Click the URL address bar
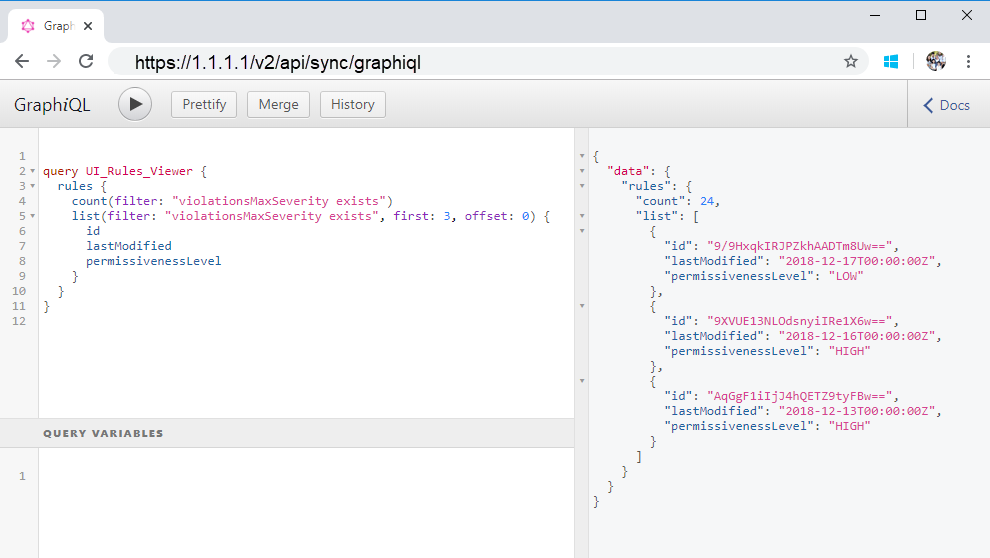This screenshot has width=990, height=558. pyautogui.click(x=480, y=62)
